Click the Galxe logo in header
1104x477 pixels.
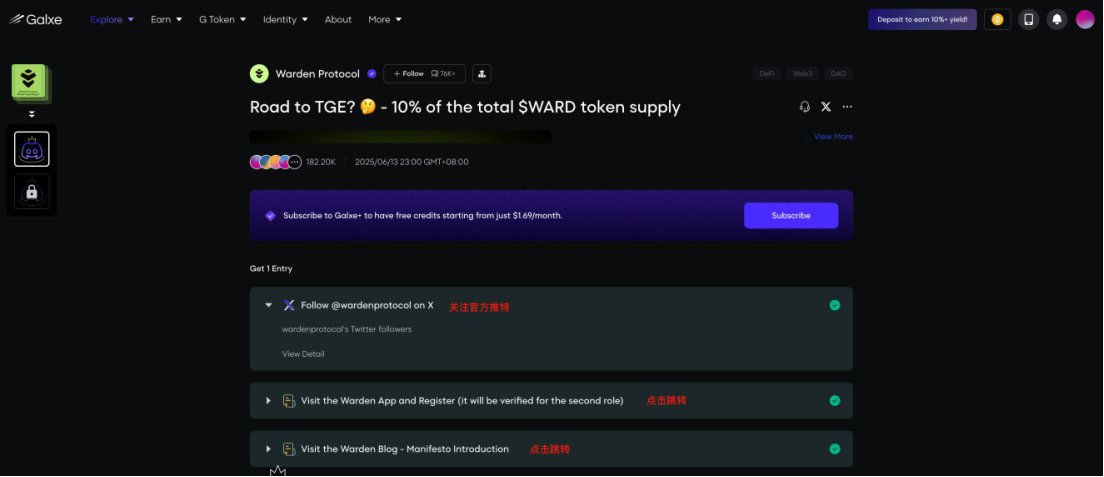coord(35,20)
